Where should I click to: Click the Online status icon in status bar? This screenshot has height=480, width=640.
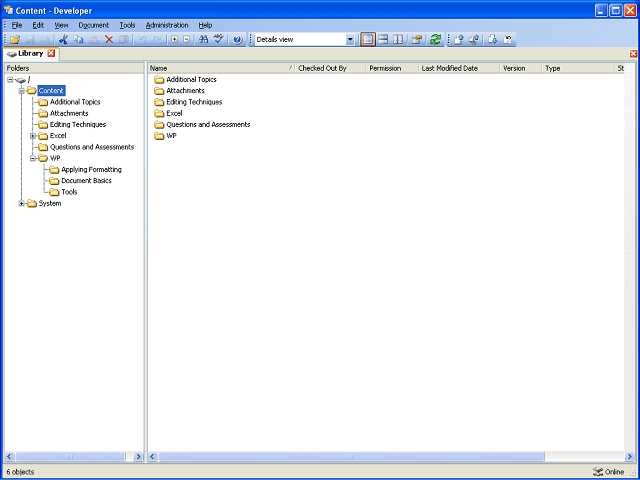tap(598, 472)
